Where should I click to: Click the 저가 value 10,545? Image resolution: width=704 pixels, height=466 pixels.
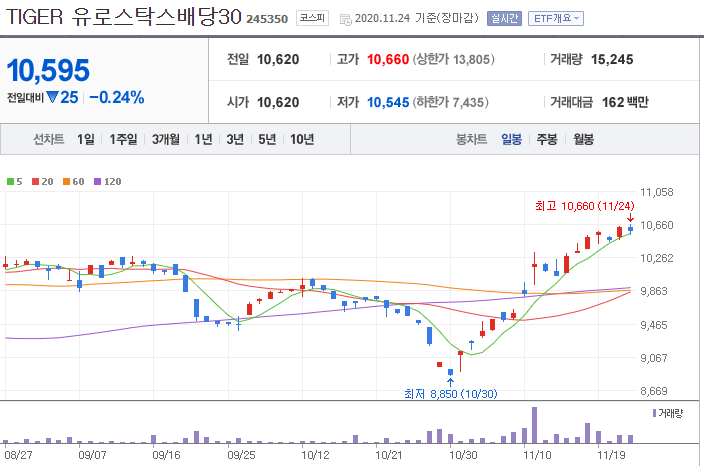(388, 102)
